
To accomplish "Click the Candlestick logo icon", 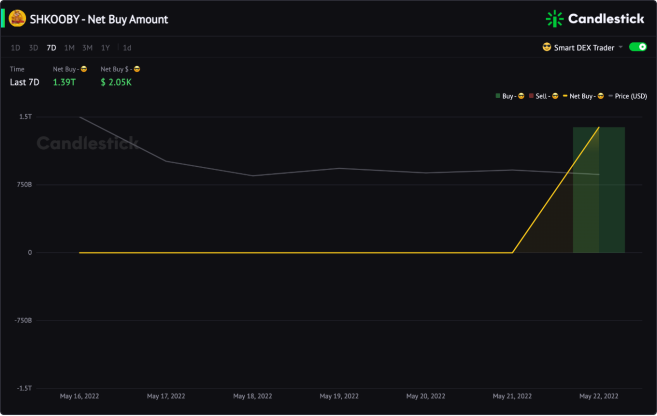I will tap(554, 19).
